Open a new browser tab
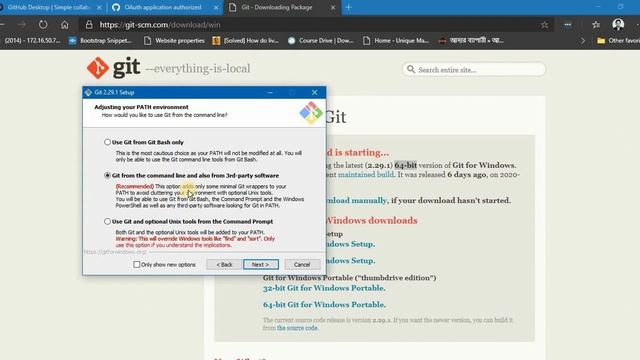 tap(349, 7)
